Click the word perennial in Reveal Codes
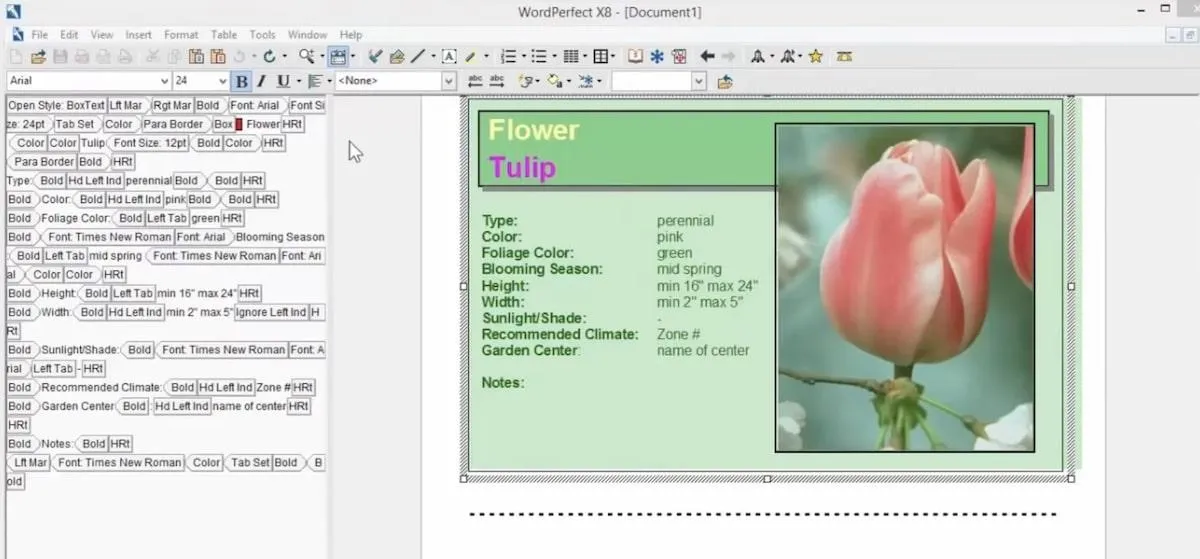 (x=148, y=181)
